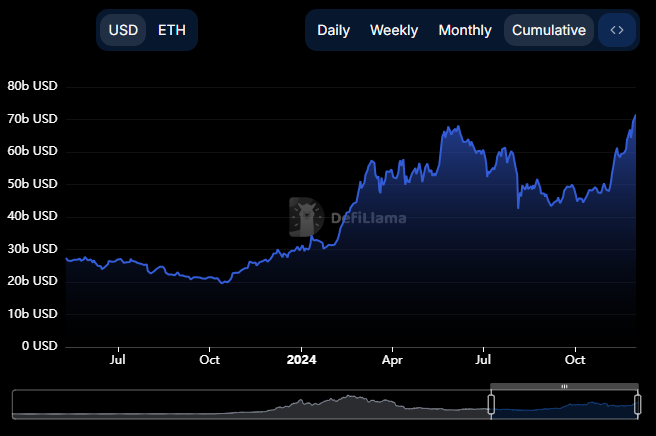Switch to the Weekly tab
The width and height of the screenshot is (656, 436).
click(x=394, y=30)
